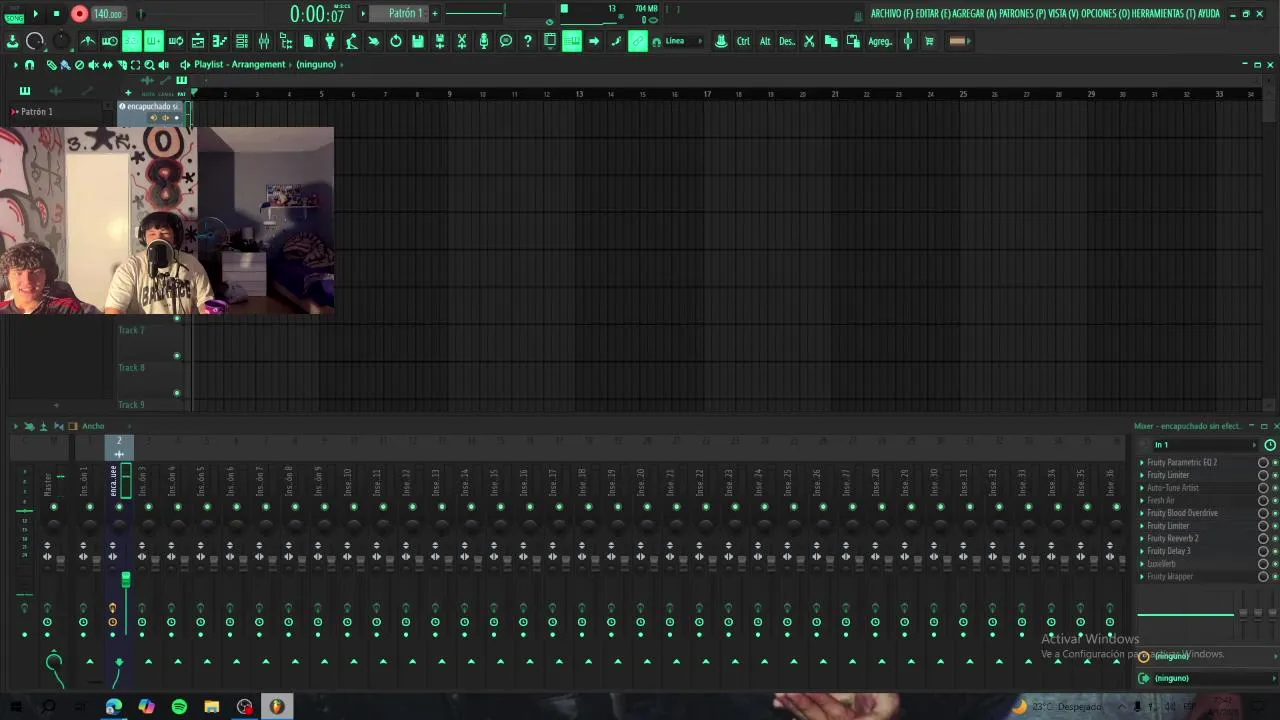
Task: Click the question mark help icon
Action: coord(528,41)
